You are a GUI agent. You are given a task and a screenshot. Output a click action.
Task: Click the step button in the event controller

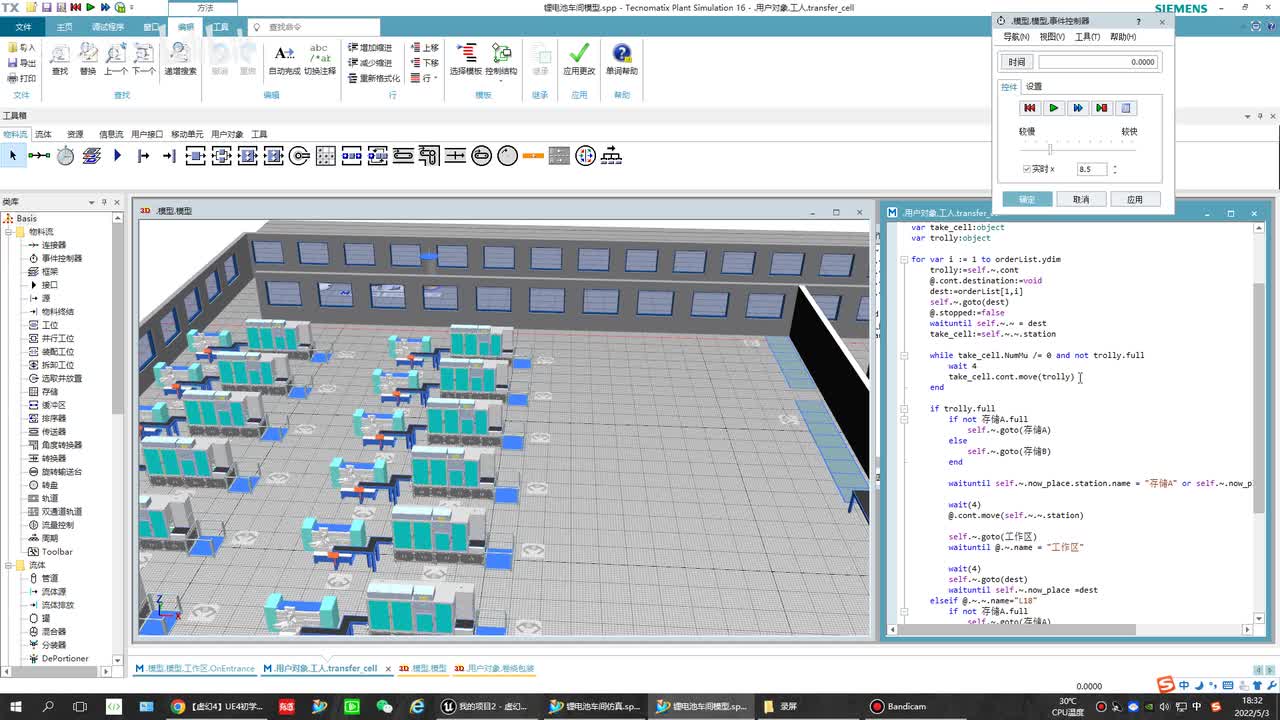pyautogui.click(x=1102, y=108)
